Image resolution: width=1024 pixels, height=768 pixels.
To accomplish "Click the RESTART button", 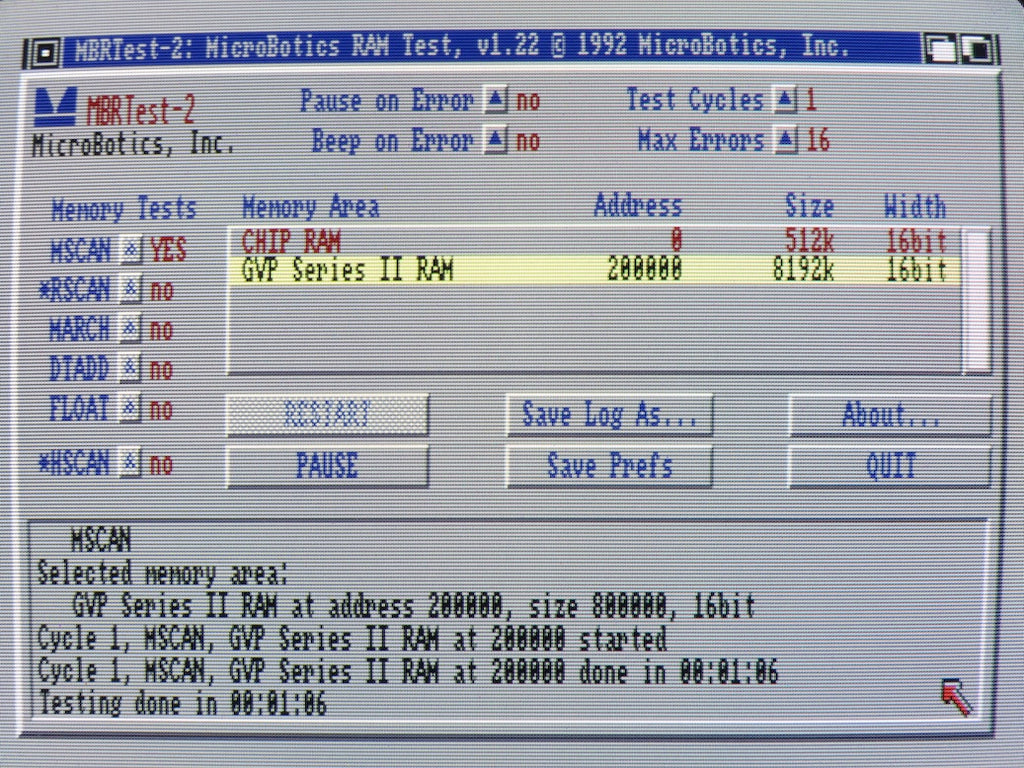I will 328,414.
